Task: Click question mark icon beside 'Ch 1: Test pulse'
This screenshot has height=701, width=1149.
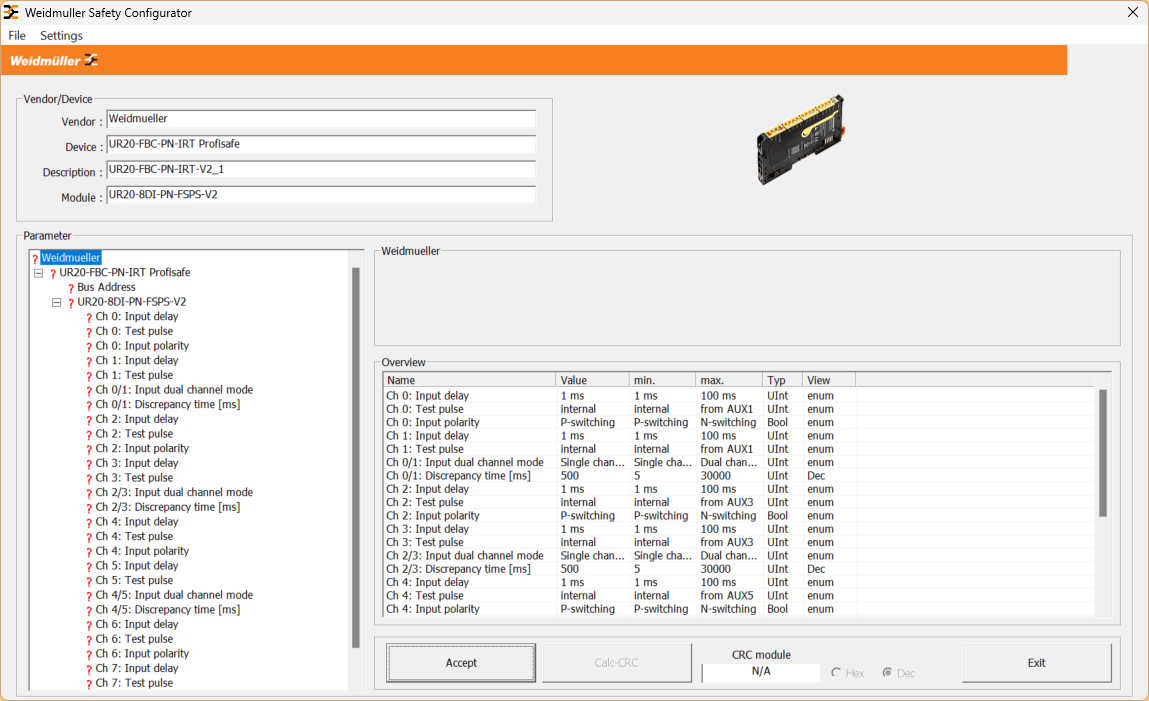Action: tap(89, 377)
